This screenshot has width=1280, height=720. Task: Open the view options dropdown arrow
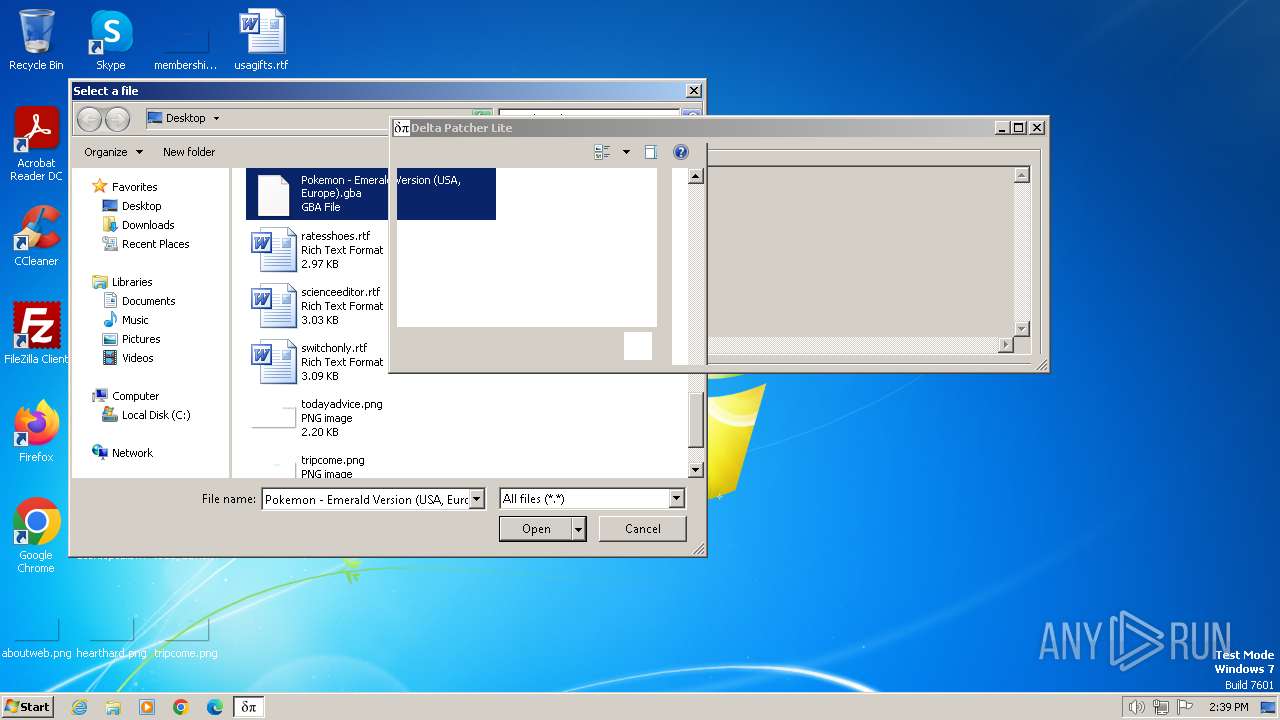626,152
